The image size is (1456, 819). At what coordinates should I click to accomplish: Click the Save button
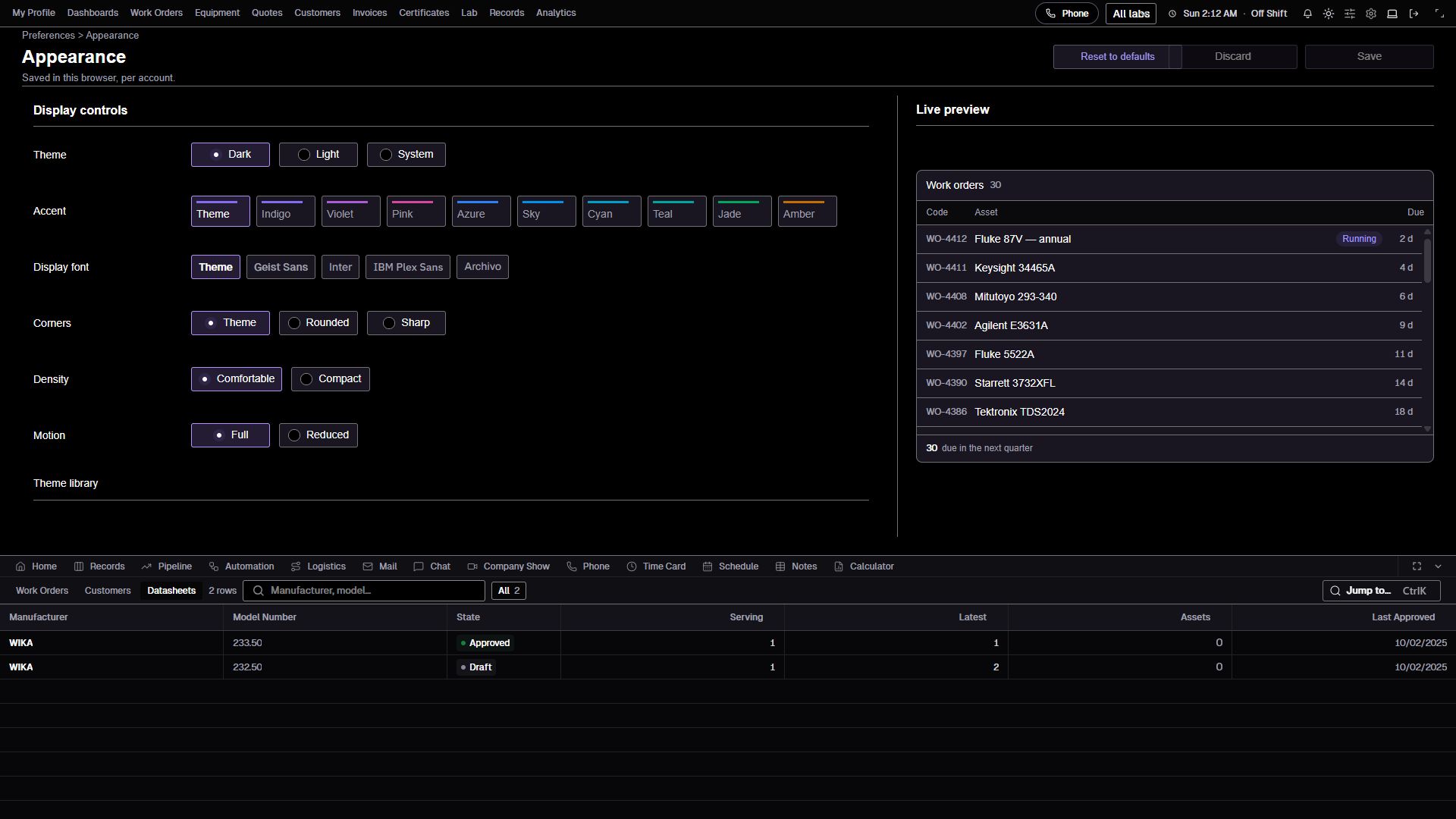tap(1370, 57)
